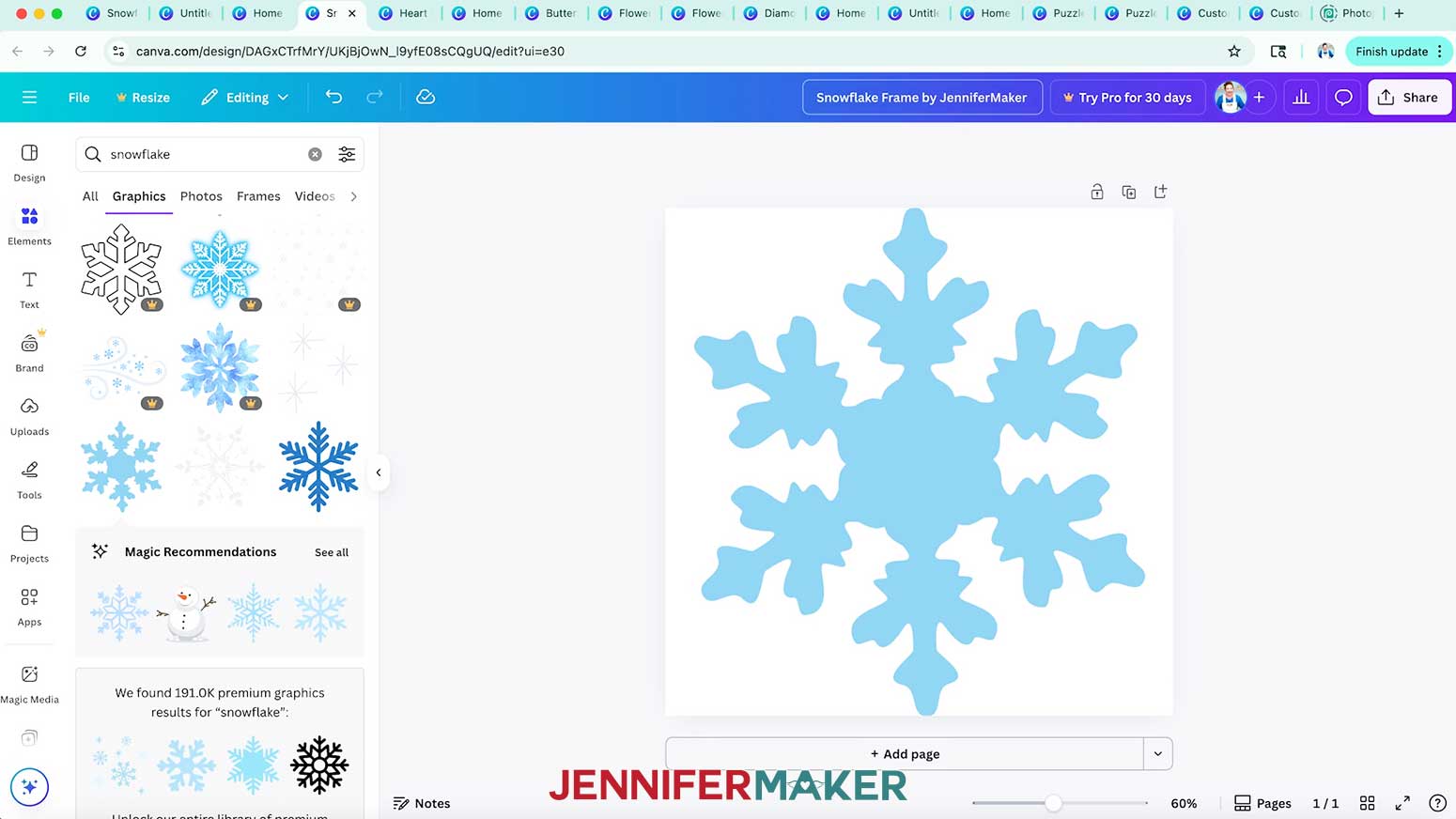Click Try Pro for 30 days
The height and width of the screenshot is (819, 1456).
(x=1127, y=97)
